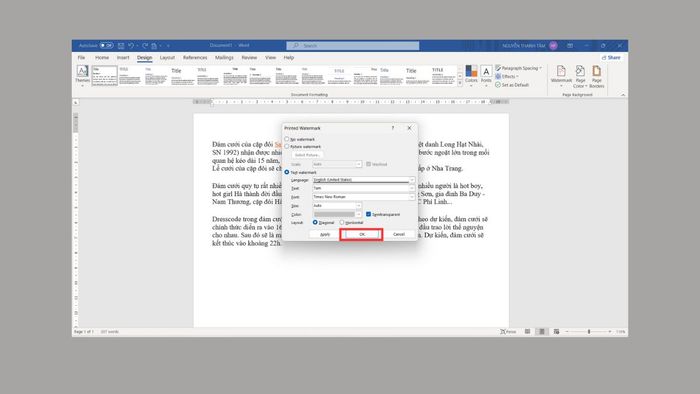
Task: Open the Themes gallery
Action: click(x=82, y=75)
